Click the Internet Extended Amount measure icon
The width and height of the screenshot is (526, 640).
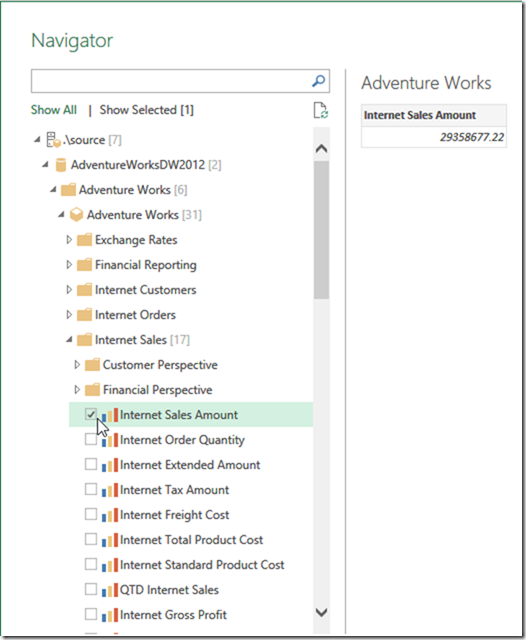coord(110,465)
